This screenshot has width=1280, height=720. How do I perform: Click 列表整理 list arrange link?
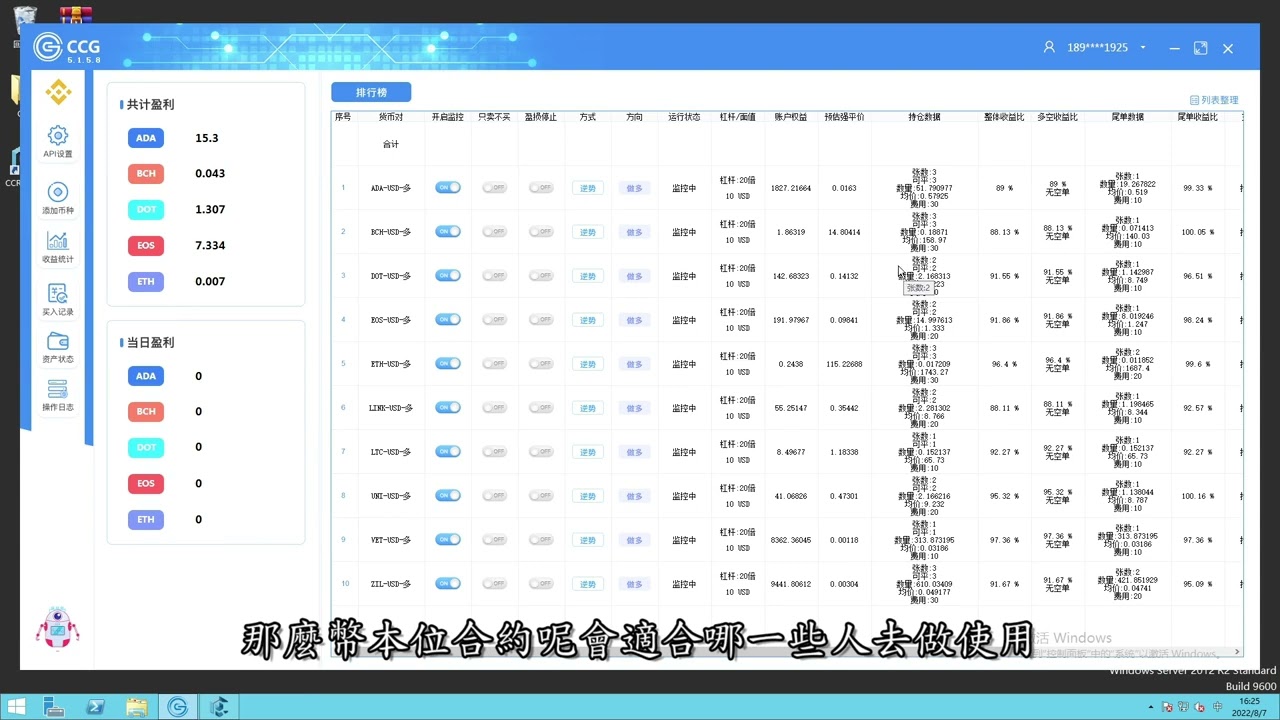pyautogui.click(x=1214, y=100)
